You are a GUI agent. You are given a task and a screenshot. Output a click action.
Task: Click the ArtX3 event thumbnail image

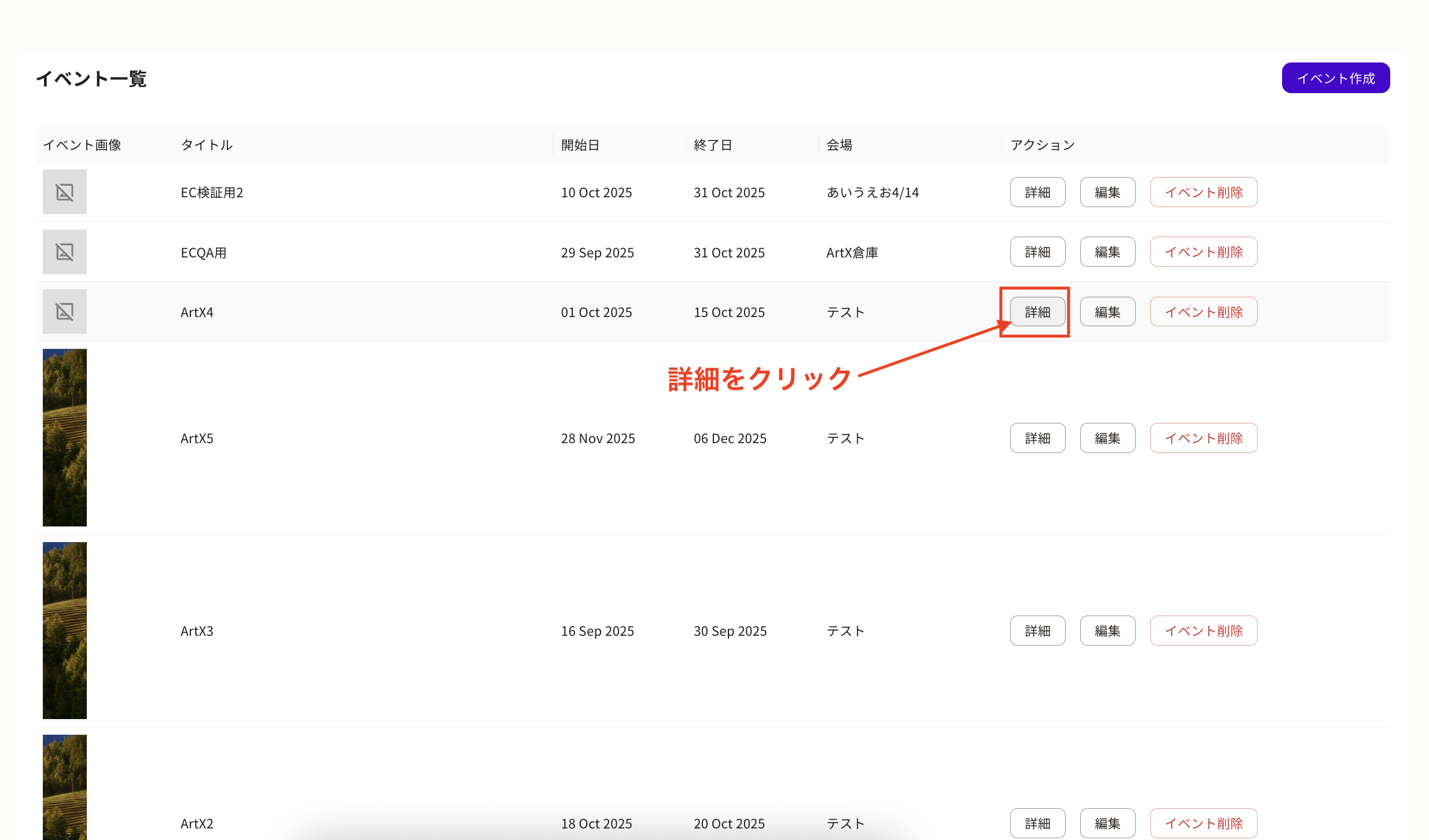click(x=65, y=631)
